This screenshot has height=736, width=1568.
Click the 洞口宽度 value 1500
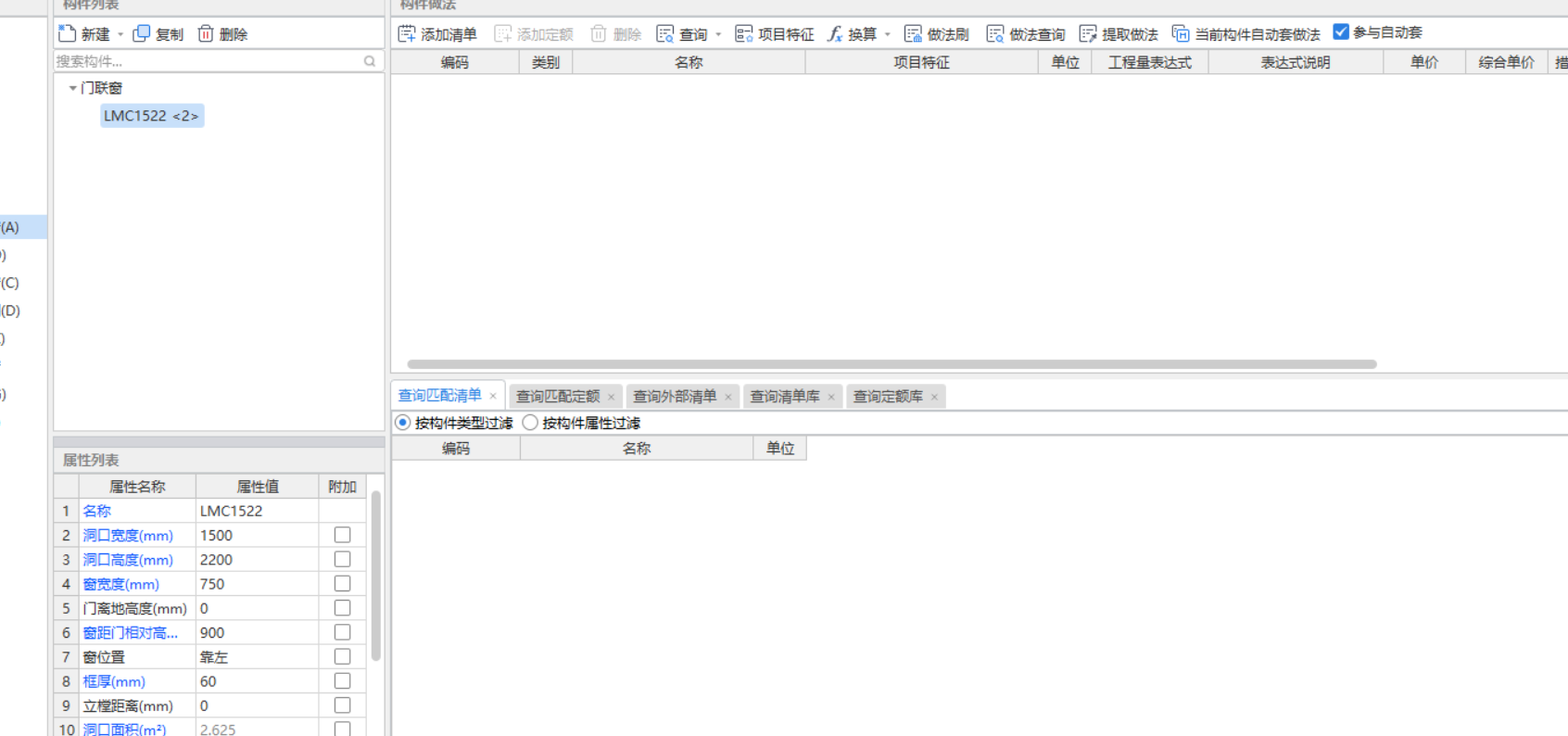pyautogui.click(x=257, y=535)
